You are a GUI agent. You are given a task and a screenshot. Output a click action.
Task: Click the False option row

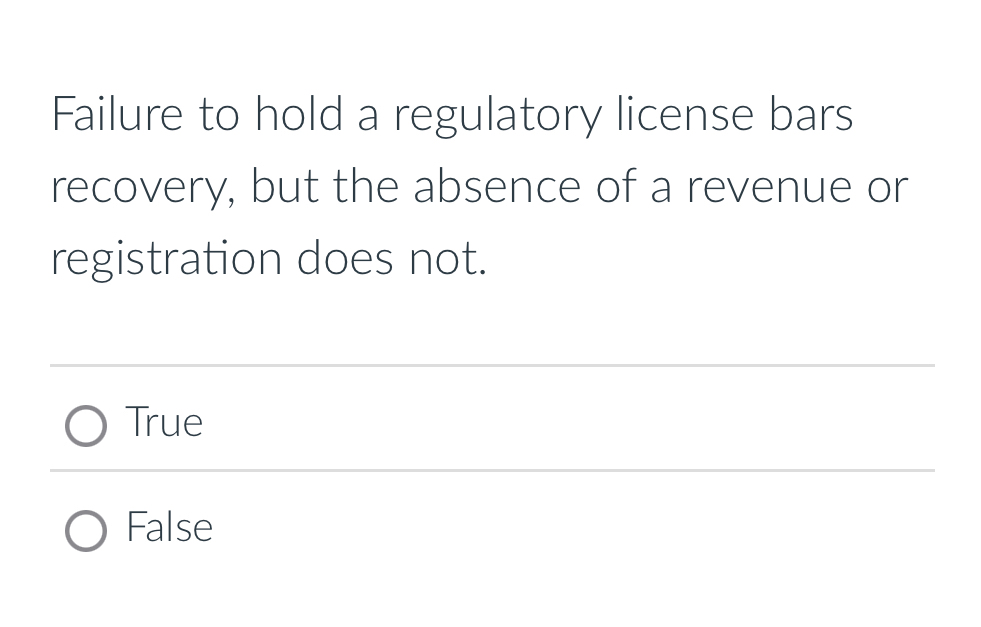400,527
